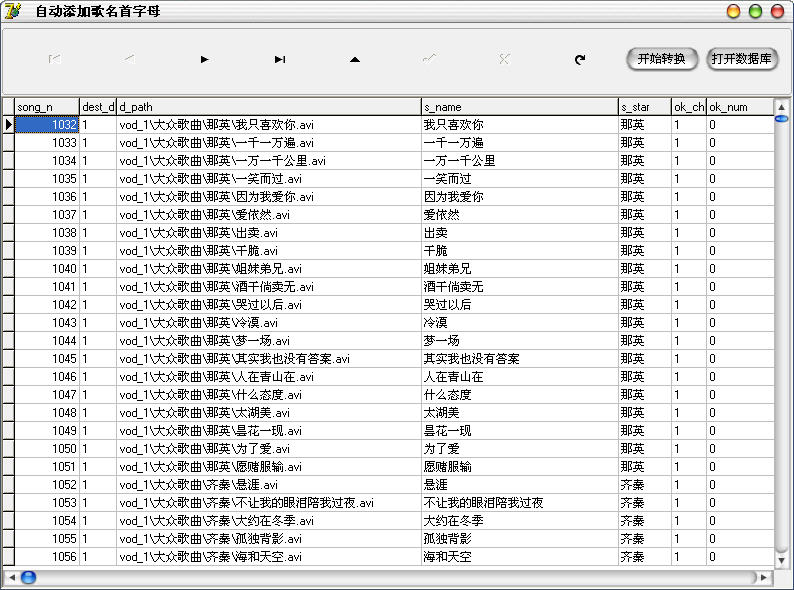This screenshot has height=590, width=794.
Task: Click the horizontal scrollbar right arrow
Action: coord(764,577)
